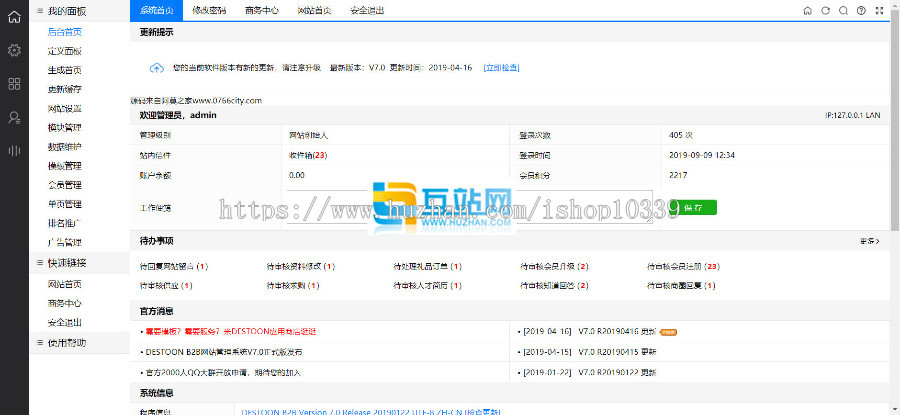Open 待审核会员升级 (2)

554,266
